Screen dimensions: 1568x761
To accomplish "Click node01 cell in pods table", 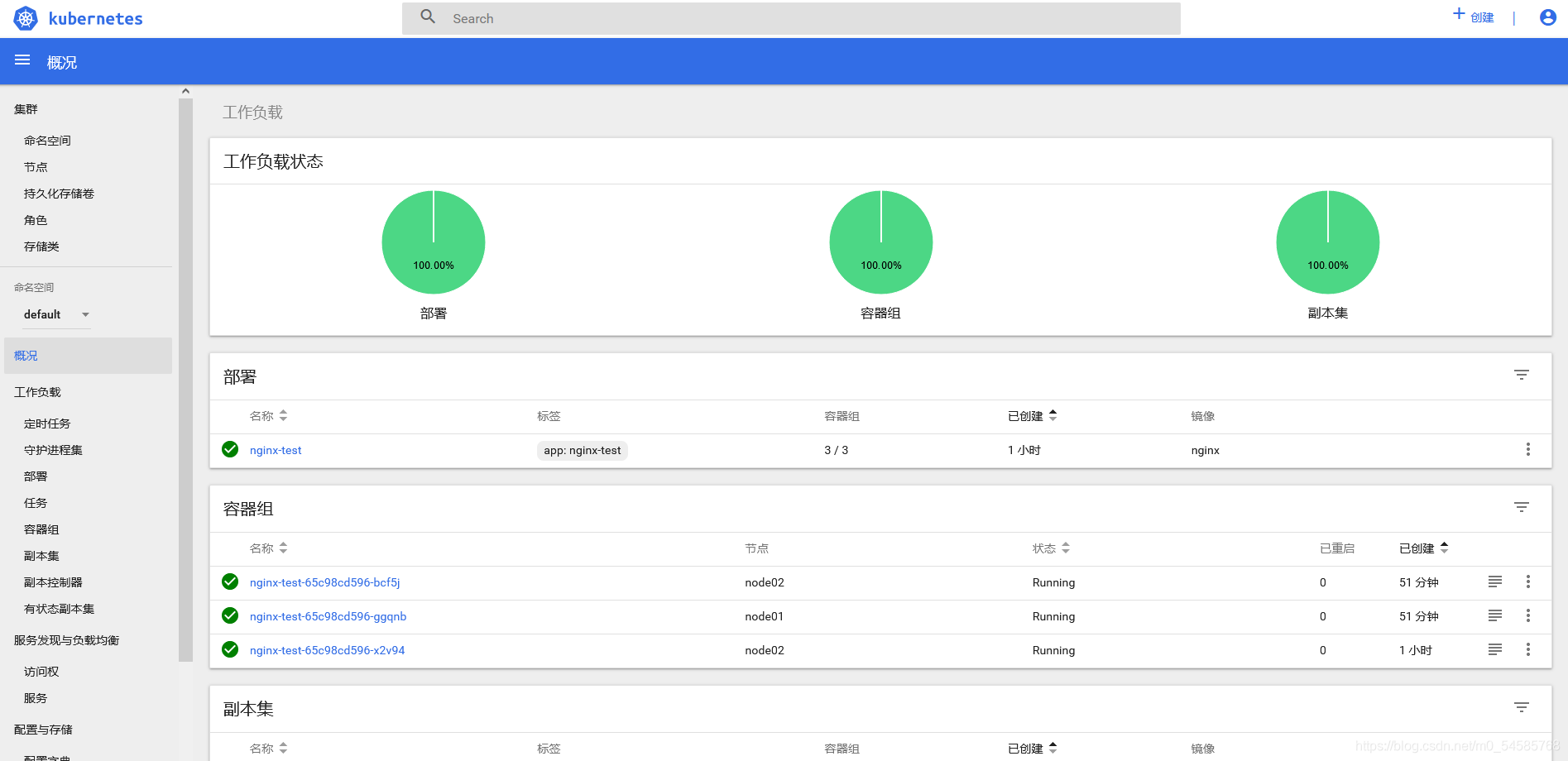I will 764,616.
